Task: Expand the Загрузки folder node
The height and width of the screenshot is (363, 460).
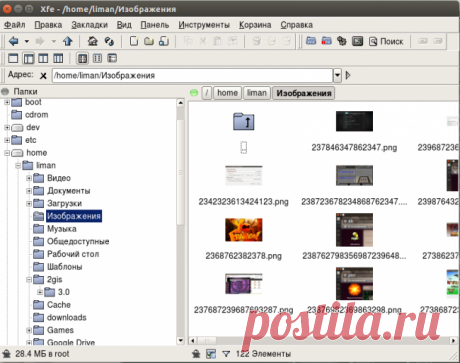Action: 29,203
